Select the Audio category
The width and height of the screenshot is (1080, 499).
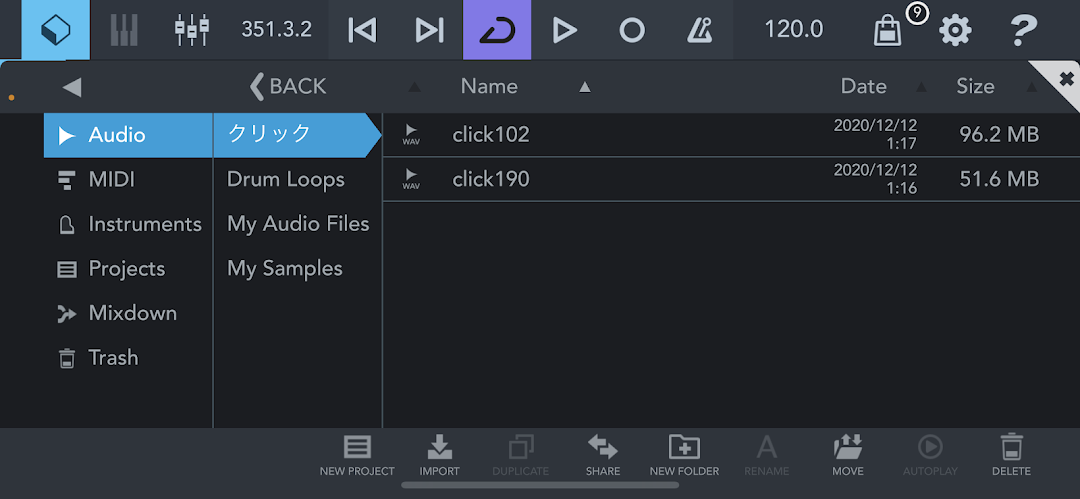(x=128, y=135)
